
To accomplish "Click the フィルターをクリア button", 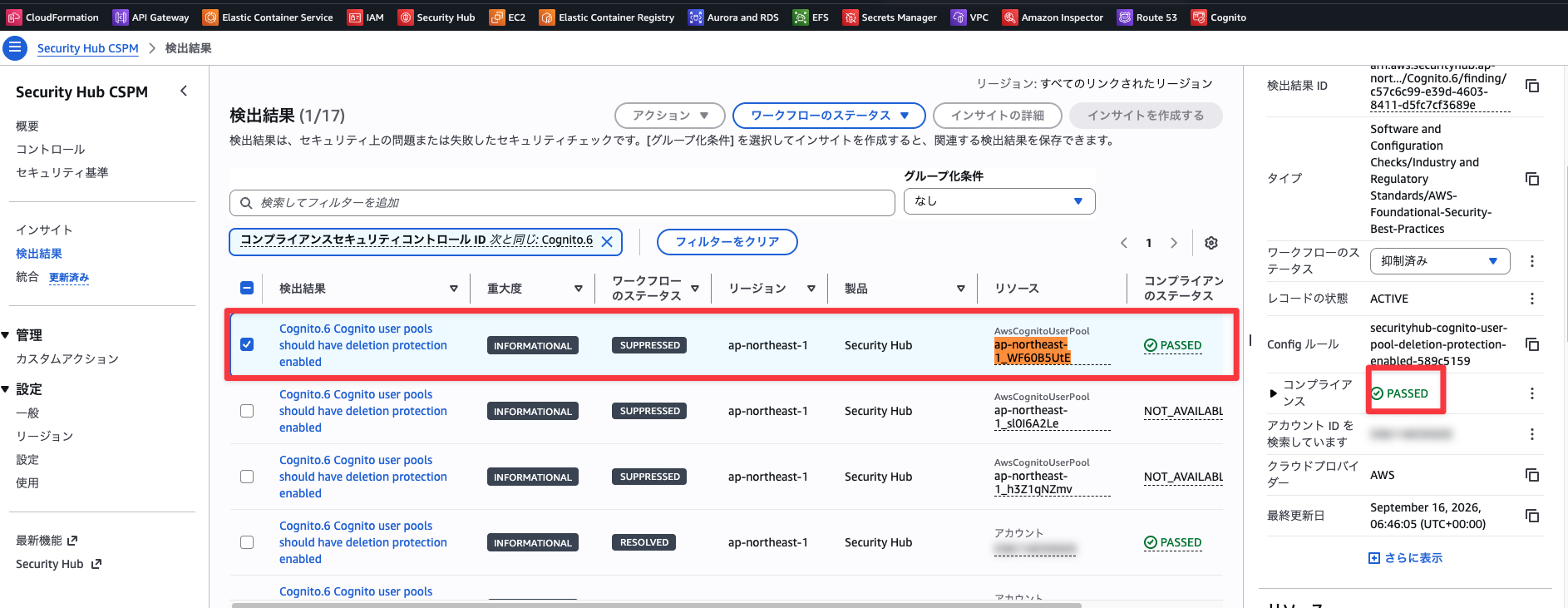I will pyautogui.click(x=727, y=242).
